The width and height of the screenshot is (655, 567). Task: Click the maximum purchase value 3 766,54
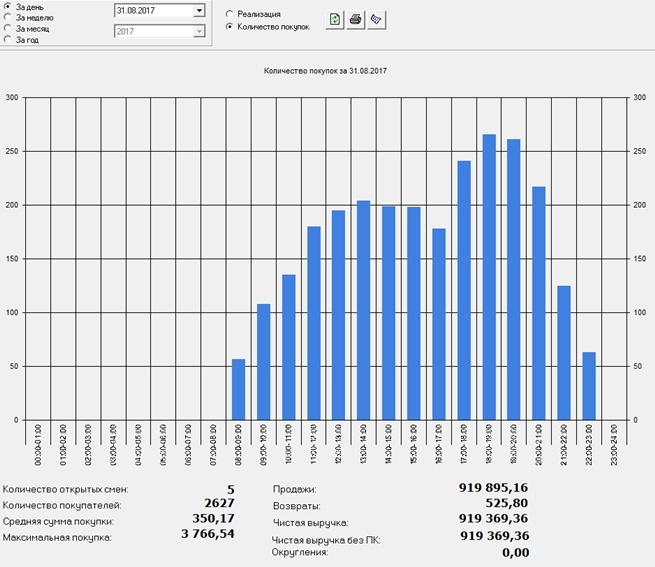(x=208, y=534)
